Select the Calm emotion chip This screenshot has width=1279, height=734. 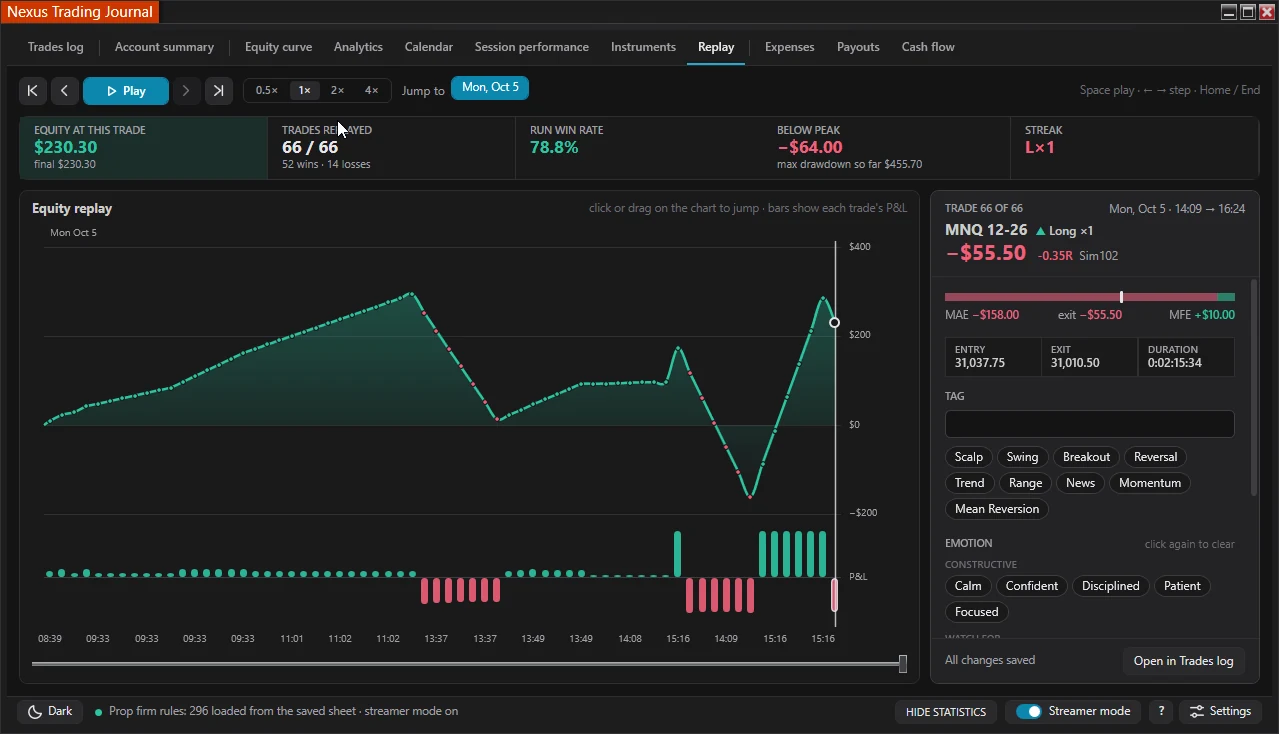(x=968, y=586)
